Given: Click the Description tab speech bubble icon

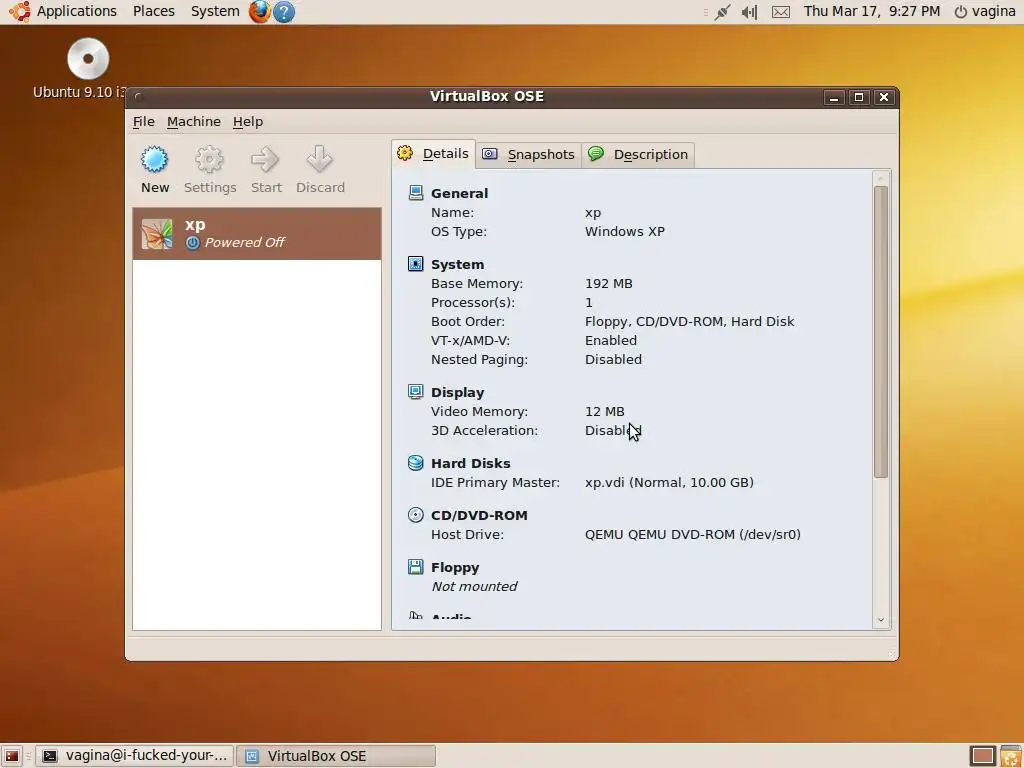Looking at the screenshot, I should 596,153.
